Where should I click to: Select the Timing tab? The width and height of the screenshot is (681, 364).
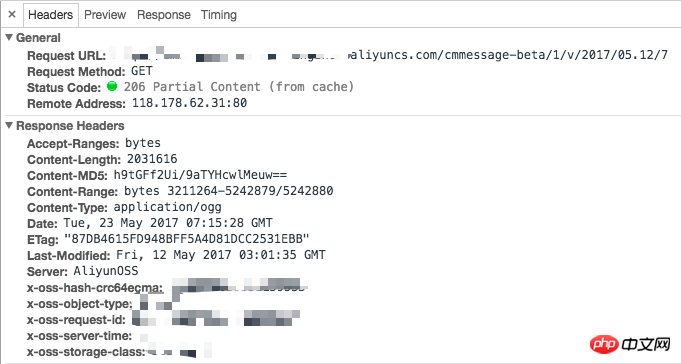[x=218, y=15]
